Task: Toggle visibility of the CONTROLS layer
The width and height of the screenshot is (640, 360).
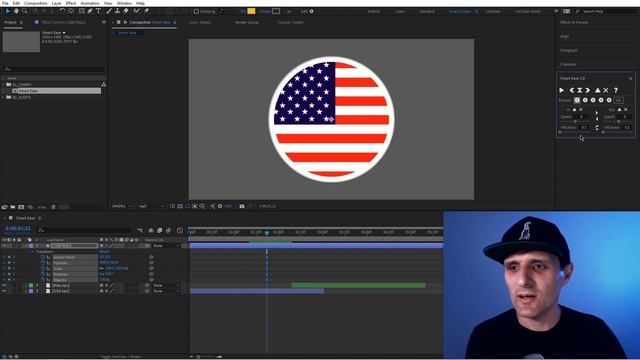Action: click(4, 246)
